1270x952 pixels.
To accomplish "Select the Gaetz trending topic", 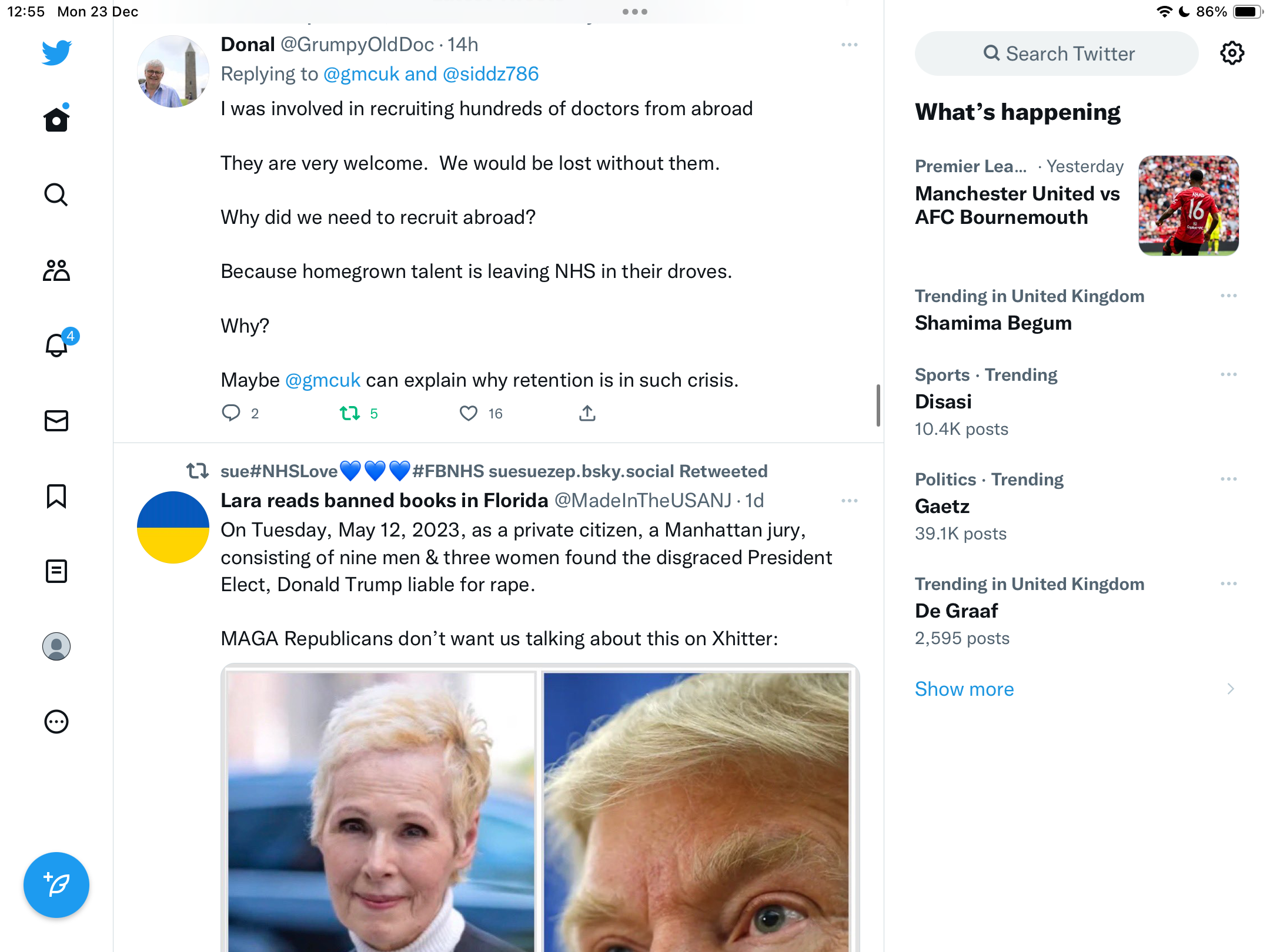I will [1077, 506].
